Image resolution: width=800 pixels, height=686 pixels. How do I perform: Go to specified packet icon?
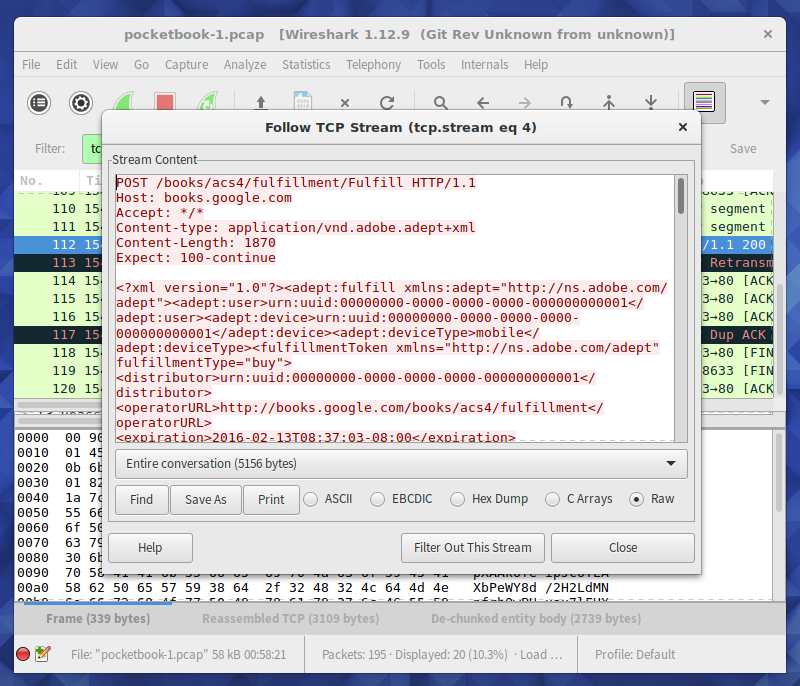click(x=566, y=103)
